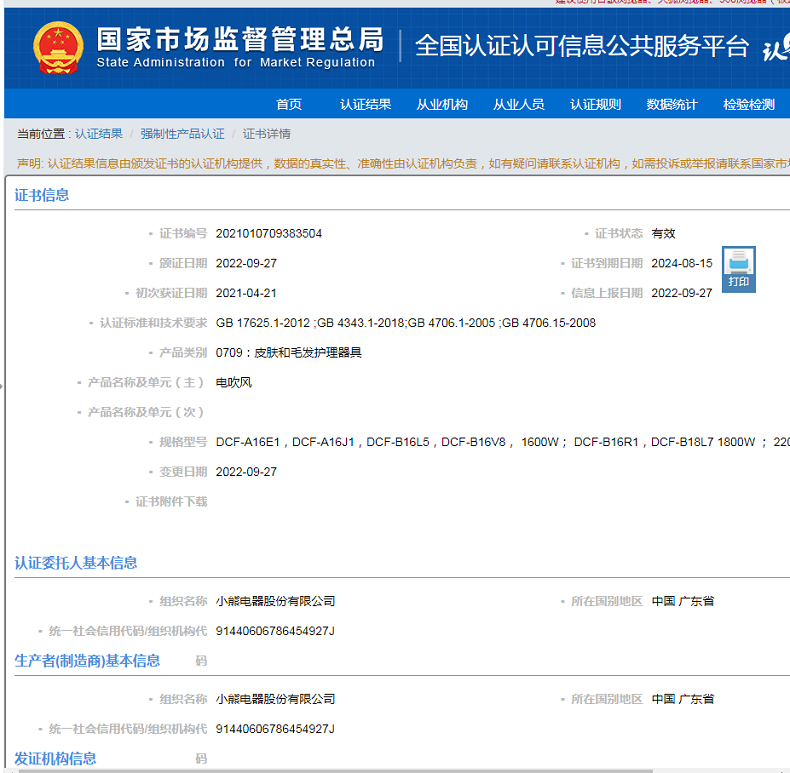Viewport: 790px width, 773px height.
Task: Click 小熊电器股份有限公司 under 认证委托人
Action: (275, 601)
